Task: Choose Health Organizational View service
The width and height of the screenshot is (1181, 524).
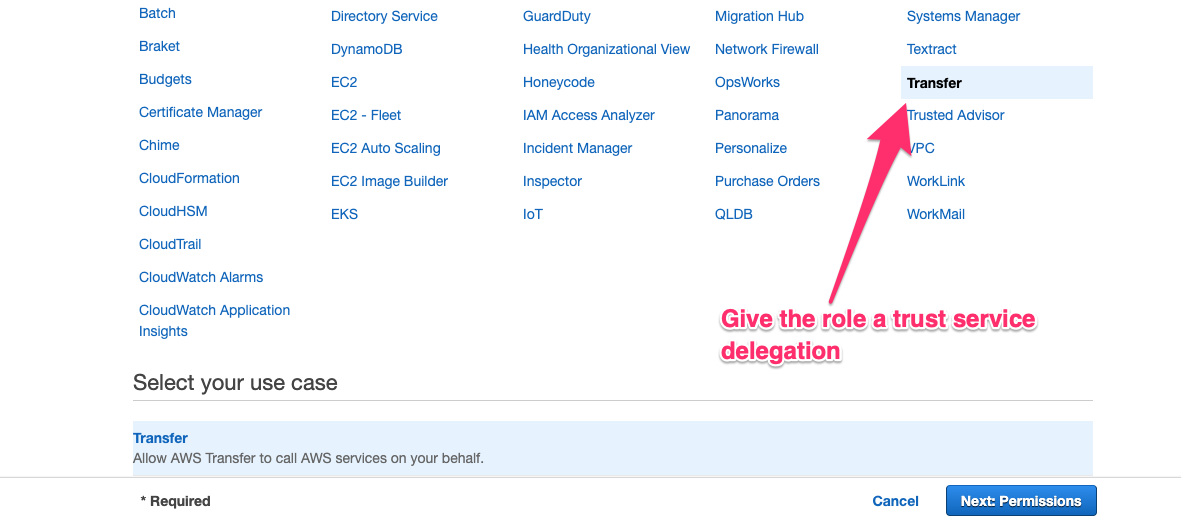Action: click(x=606, y=49)
